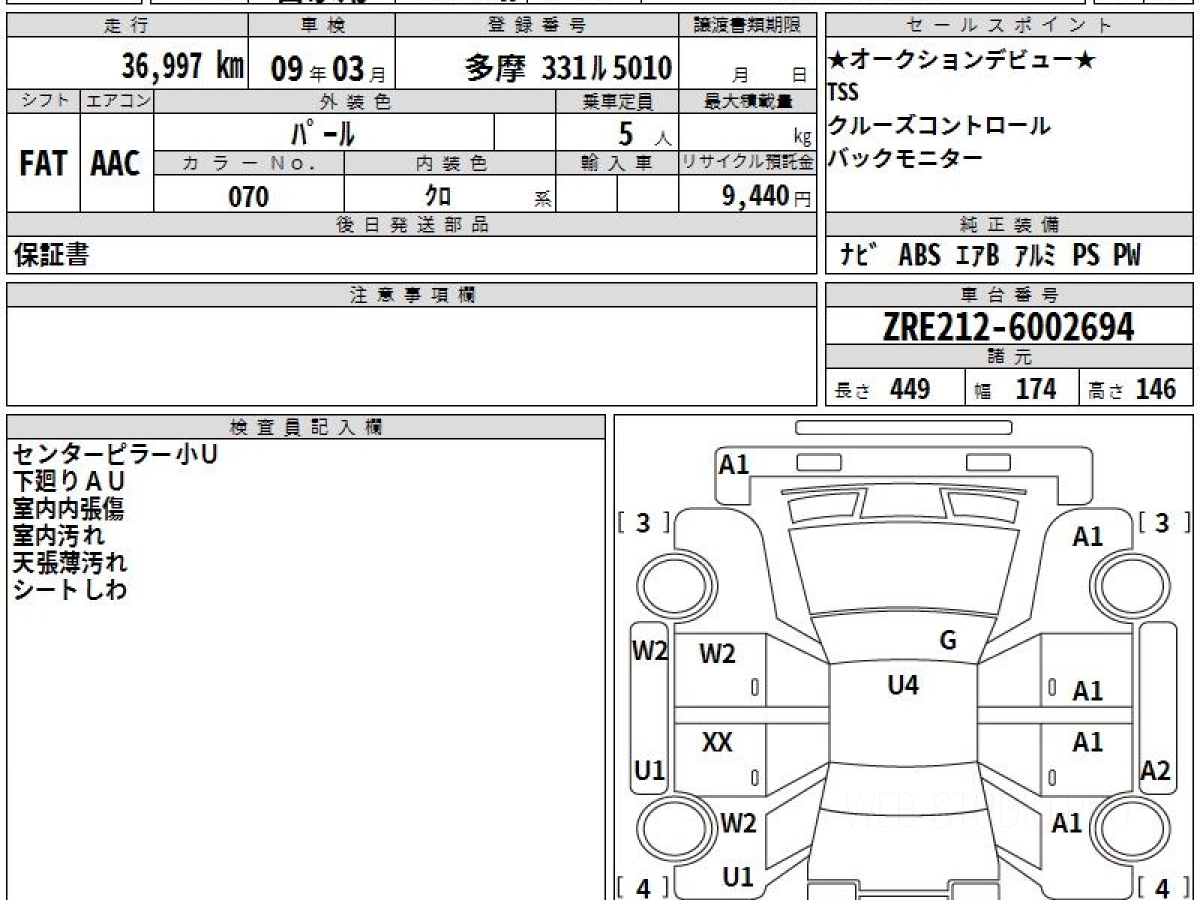Image resolution: width=1200 pixels, height=900 pixels.
Task: Click the クルーズコントロール sales point line
Action: [x=939, y=126]
